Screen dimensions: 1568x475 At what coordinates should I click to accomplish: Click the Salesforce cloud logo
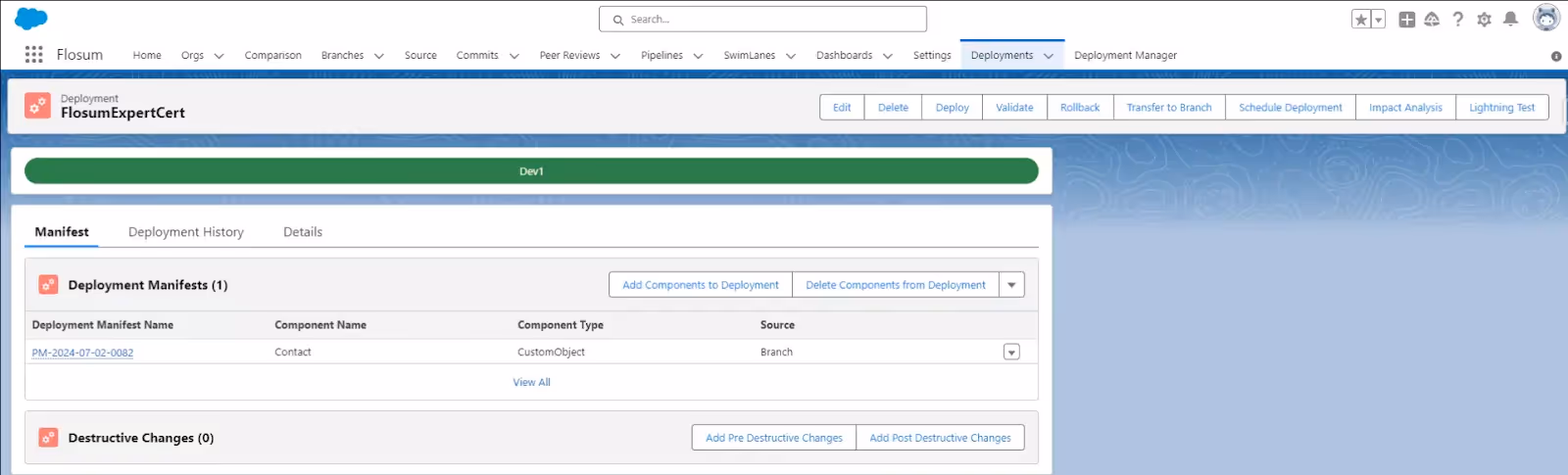[x=31, y=19]
